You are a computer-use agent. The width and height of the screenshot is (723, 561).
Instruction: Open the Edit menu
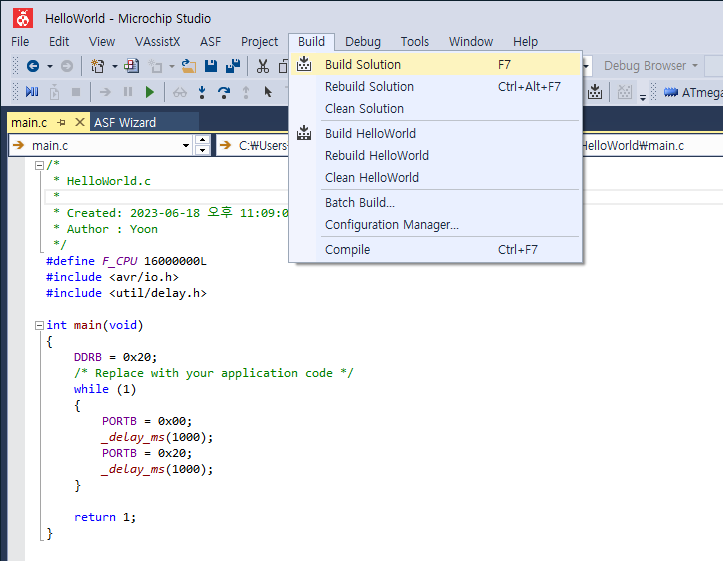[x=59, y=42]
